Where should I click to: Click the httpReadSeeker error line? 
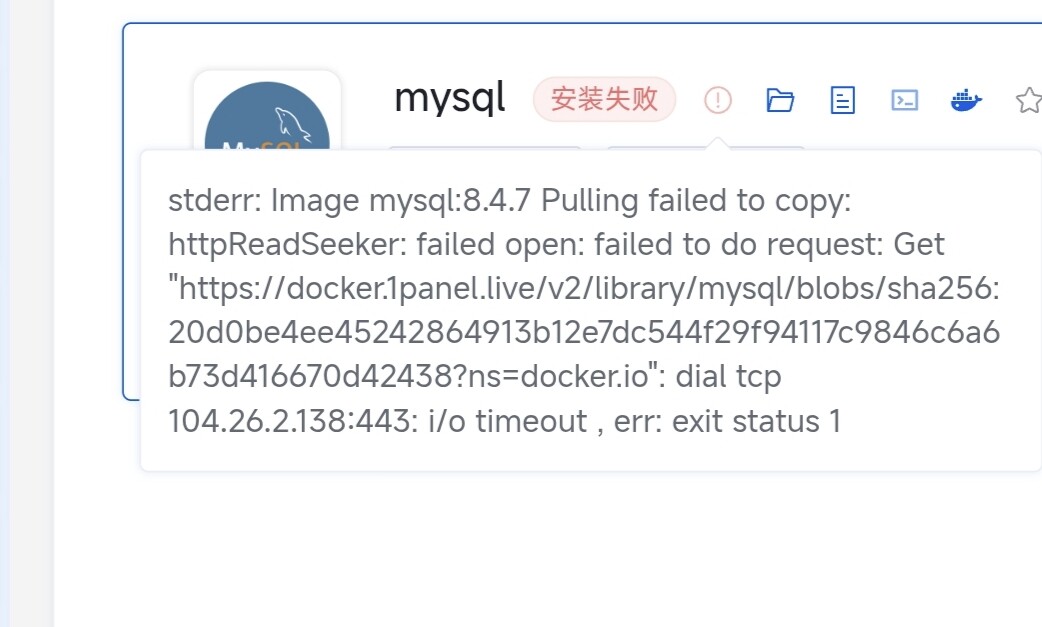[556, 244]
